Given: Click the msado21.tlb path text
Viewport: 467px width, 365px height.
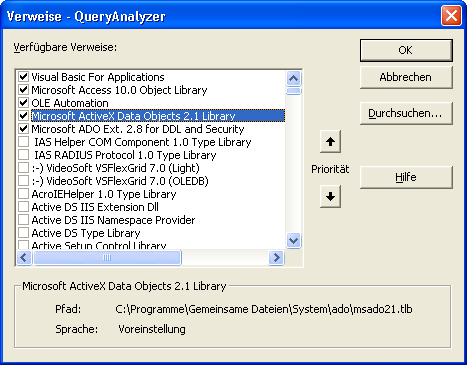Looking at the screenshot, I should pyautogui.click(x=264, y=309).
